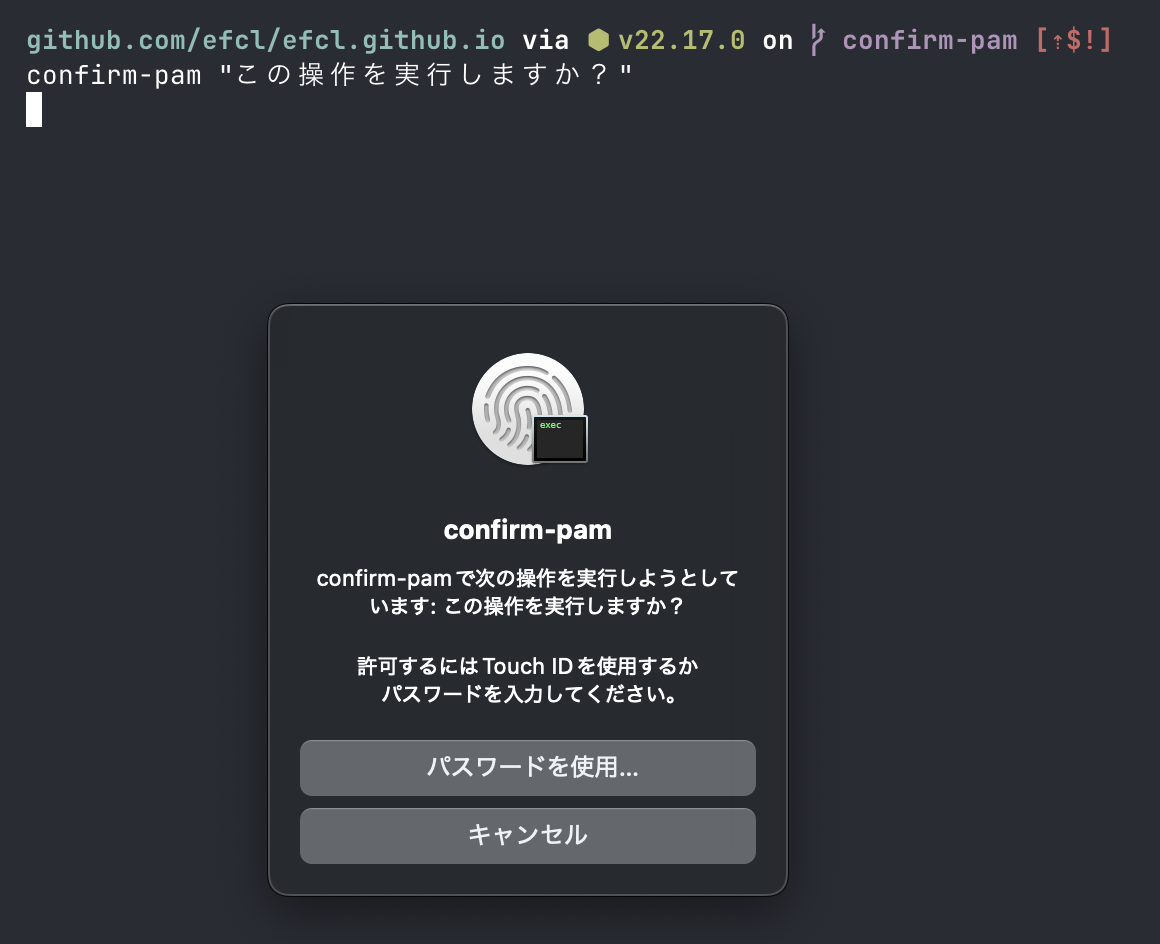Screen dimensions: 1160x944
Task: Click the git branch symbol in prompt
Action: pyautogui.click(x=818, y=41)
